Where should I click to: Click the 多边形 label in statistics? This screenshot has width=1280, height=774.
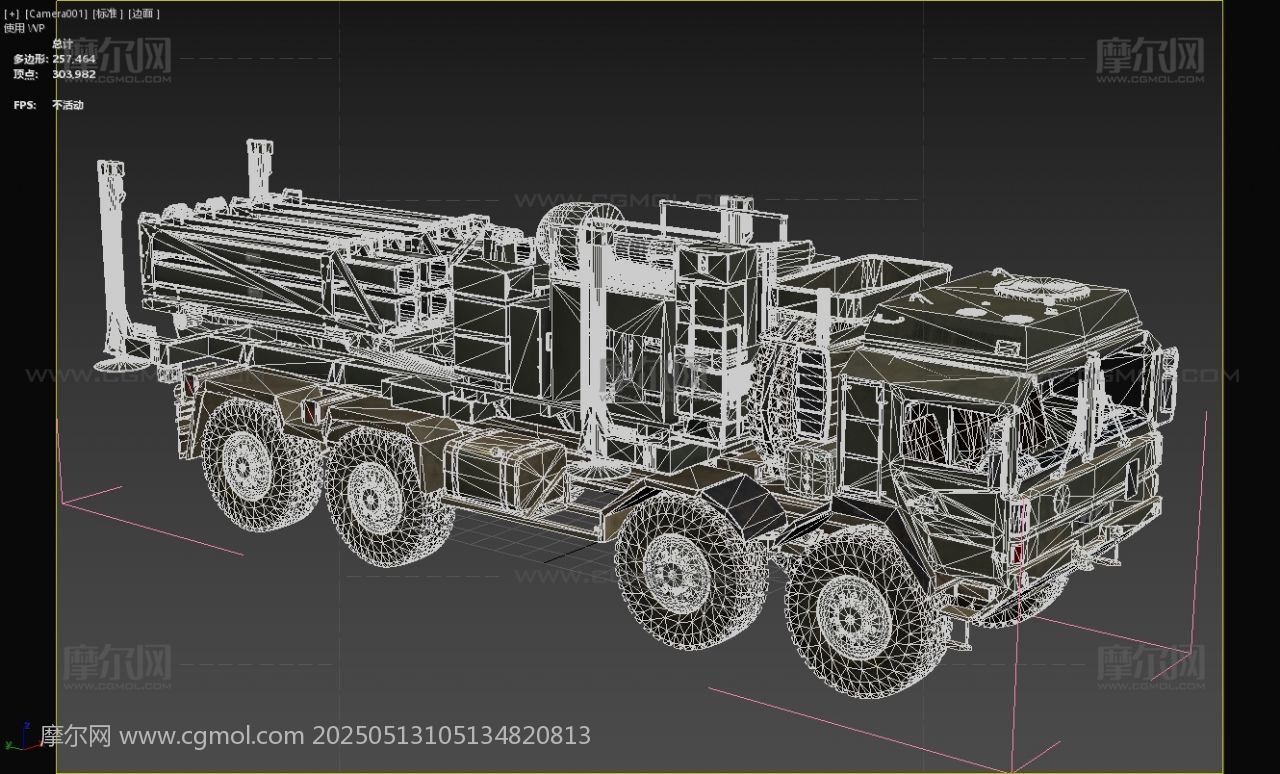[x=30, y=59]
